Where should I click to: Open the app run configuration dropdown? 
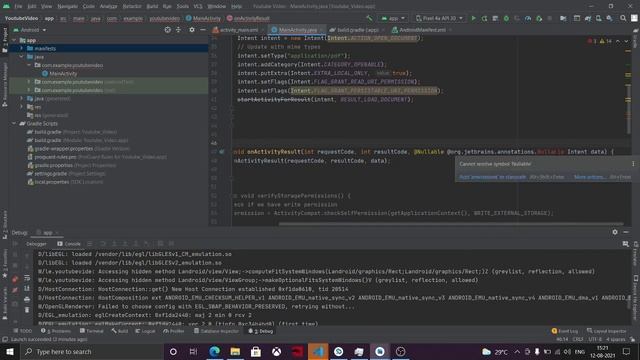coord(393,18)
